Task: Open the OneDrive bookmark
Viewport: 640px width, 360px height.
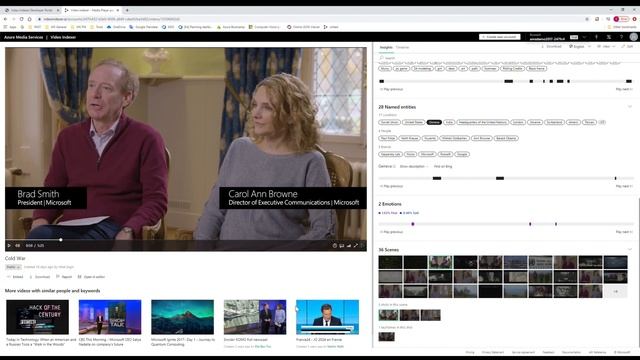Action: coord(116,27)
